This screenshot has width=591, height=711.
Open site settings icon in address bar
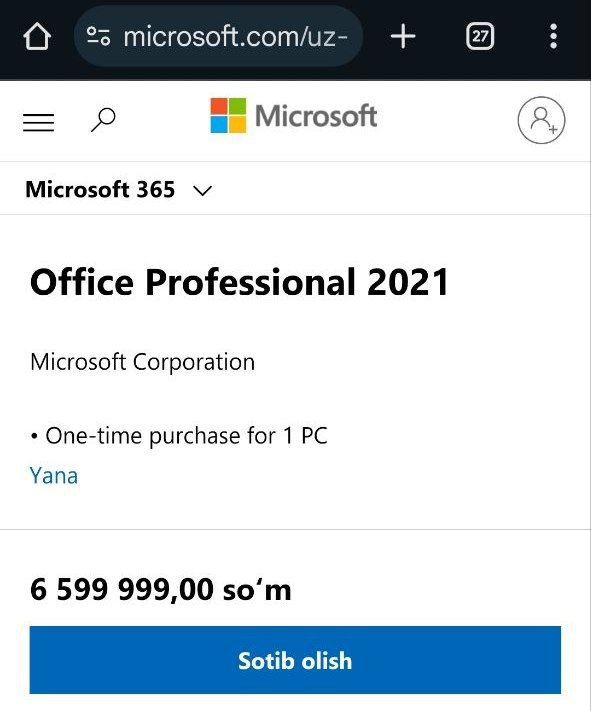(98, 36)
